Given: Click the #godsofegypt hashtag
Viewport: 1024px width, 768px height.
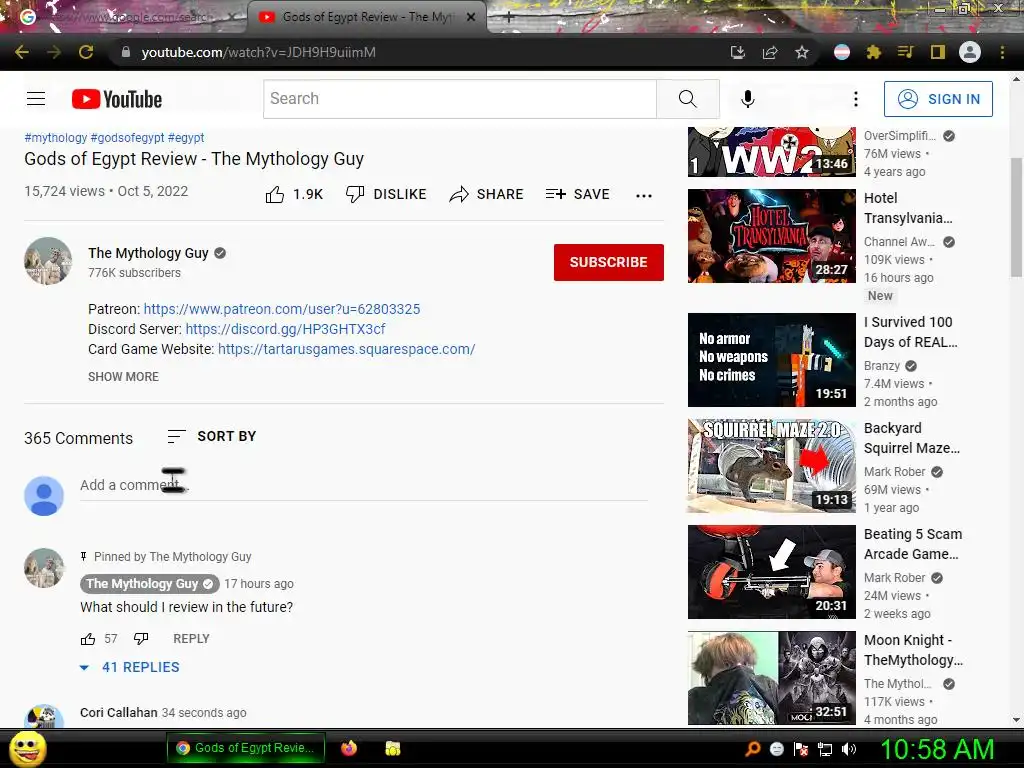Looking at the screenshot, I should tap(127, 138).
